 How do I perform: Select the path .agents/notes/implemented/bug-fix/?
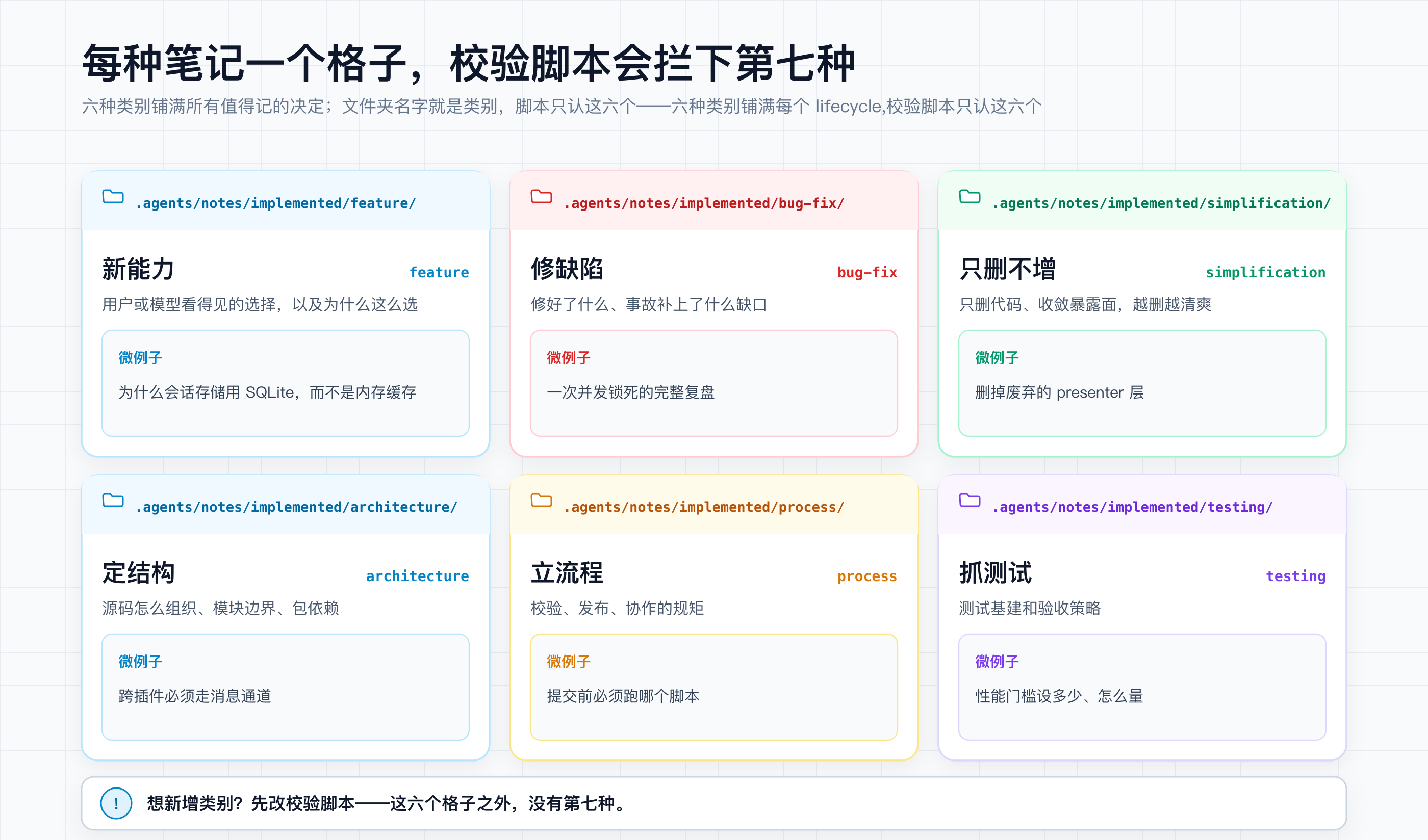pos(704,203)
